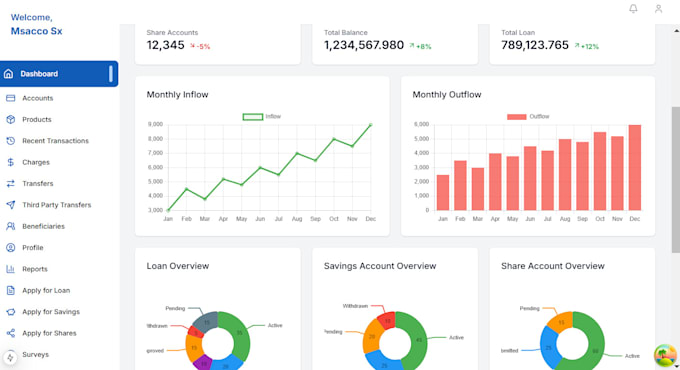
Task: Click the Share Accounts value 12,345
Action: tap(165, 45)
